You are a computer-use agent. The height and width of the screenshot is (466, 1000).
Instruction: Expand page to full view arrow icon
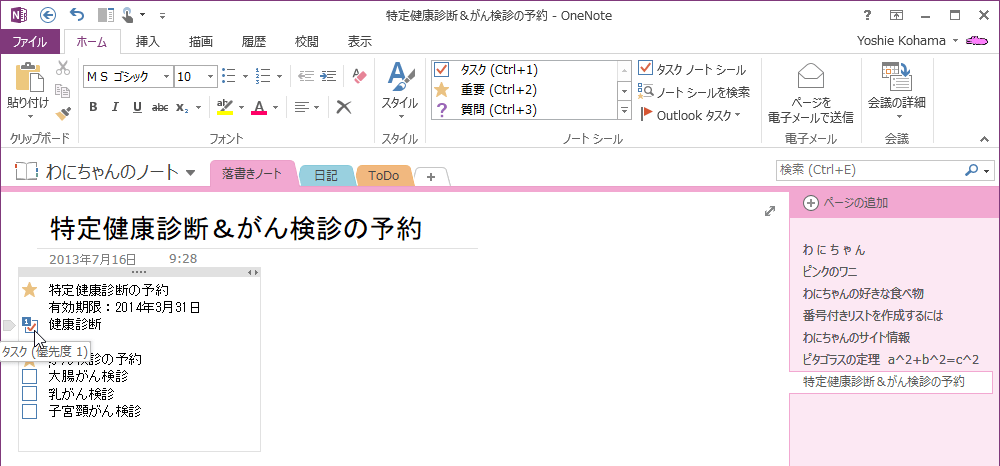[x=770, y=210]
